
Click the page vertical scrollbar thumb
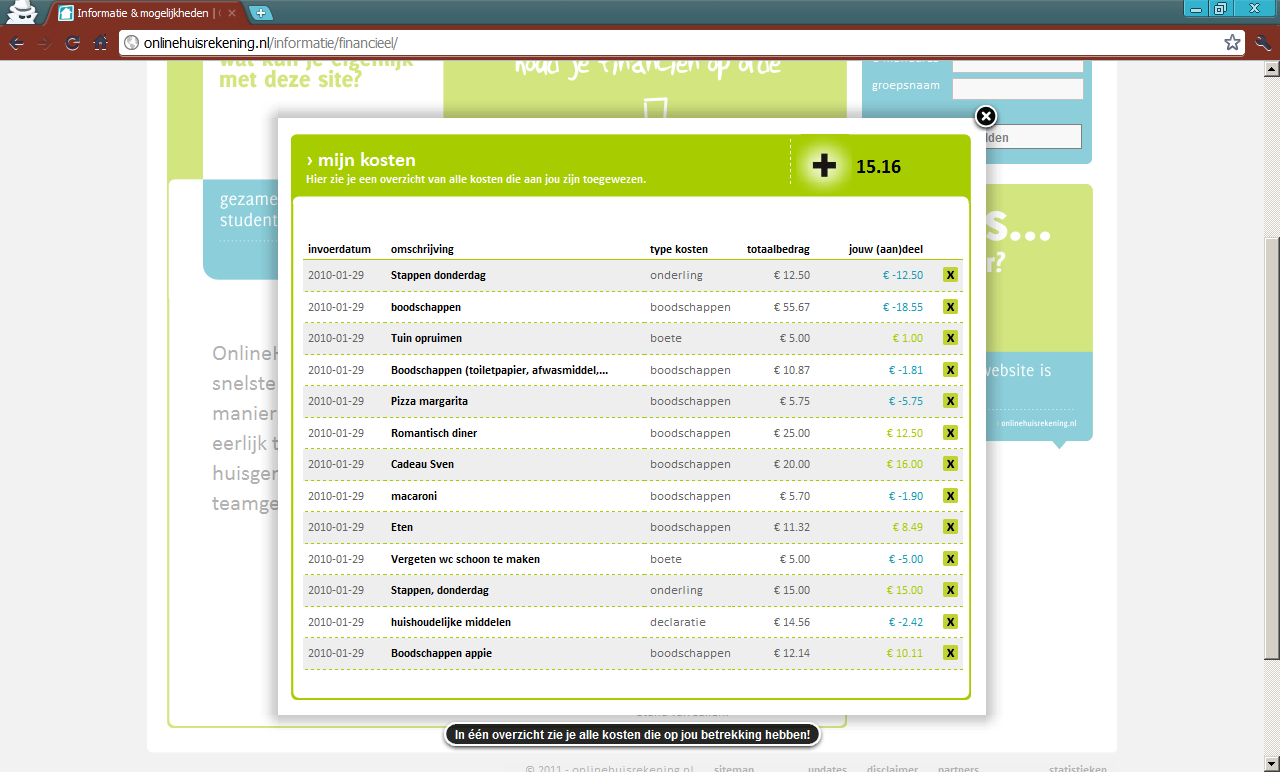pos(1271,448)
